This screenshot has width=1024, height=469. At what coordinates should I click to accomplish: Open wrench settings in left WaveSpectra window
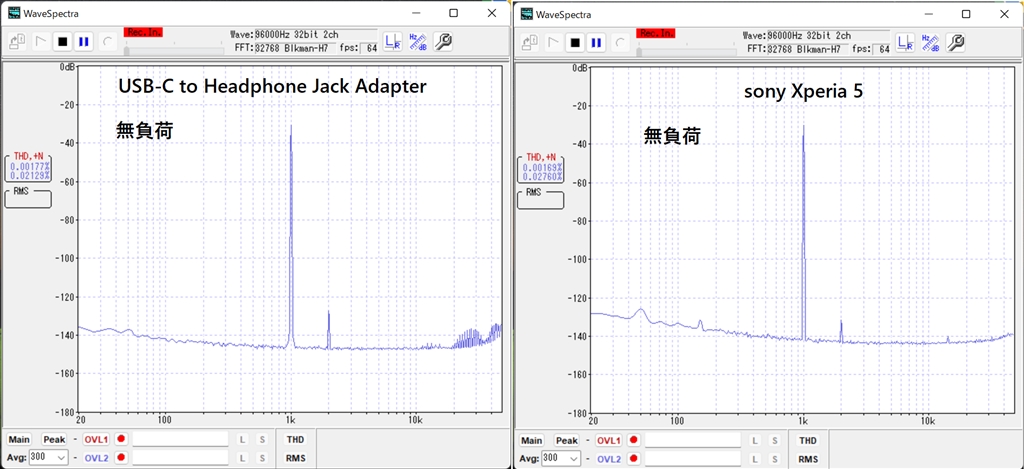443,42
